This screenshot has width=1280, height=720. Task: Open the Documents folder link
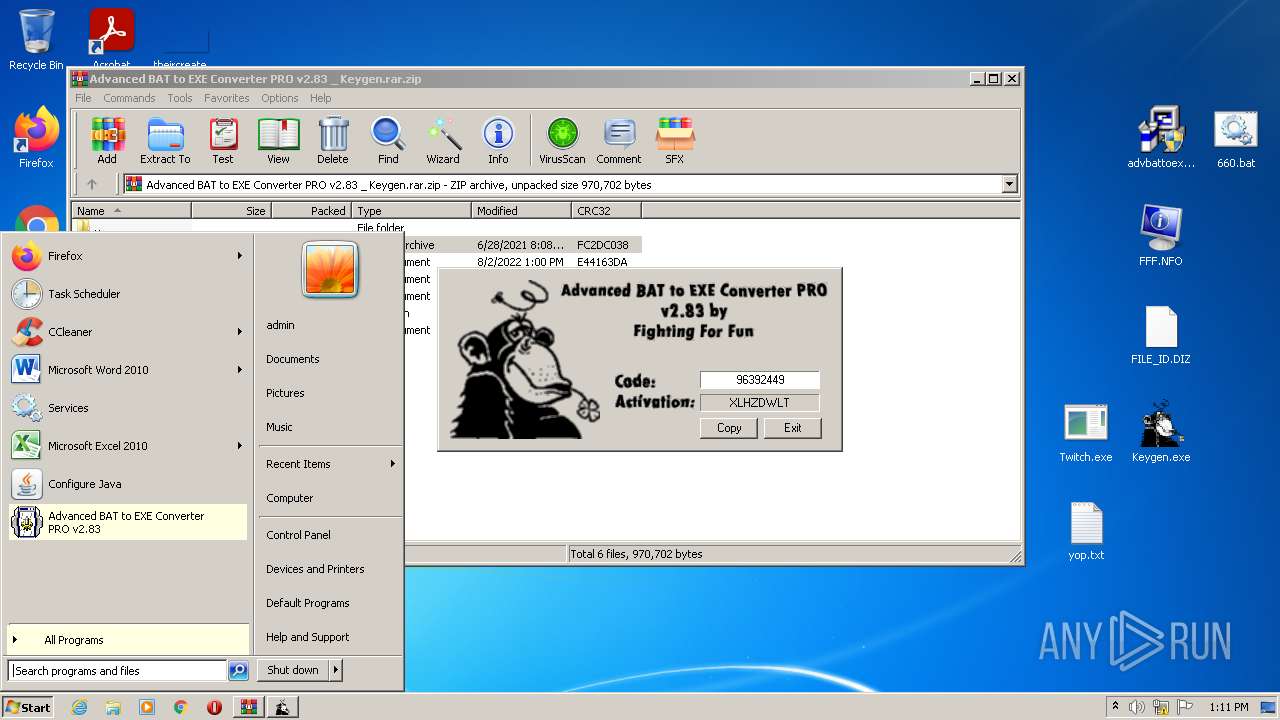[293, 359]
